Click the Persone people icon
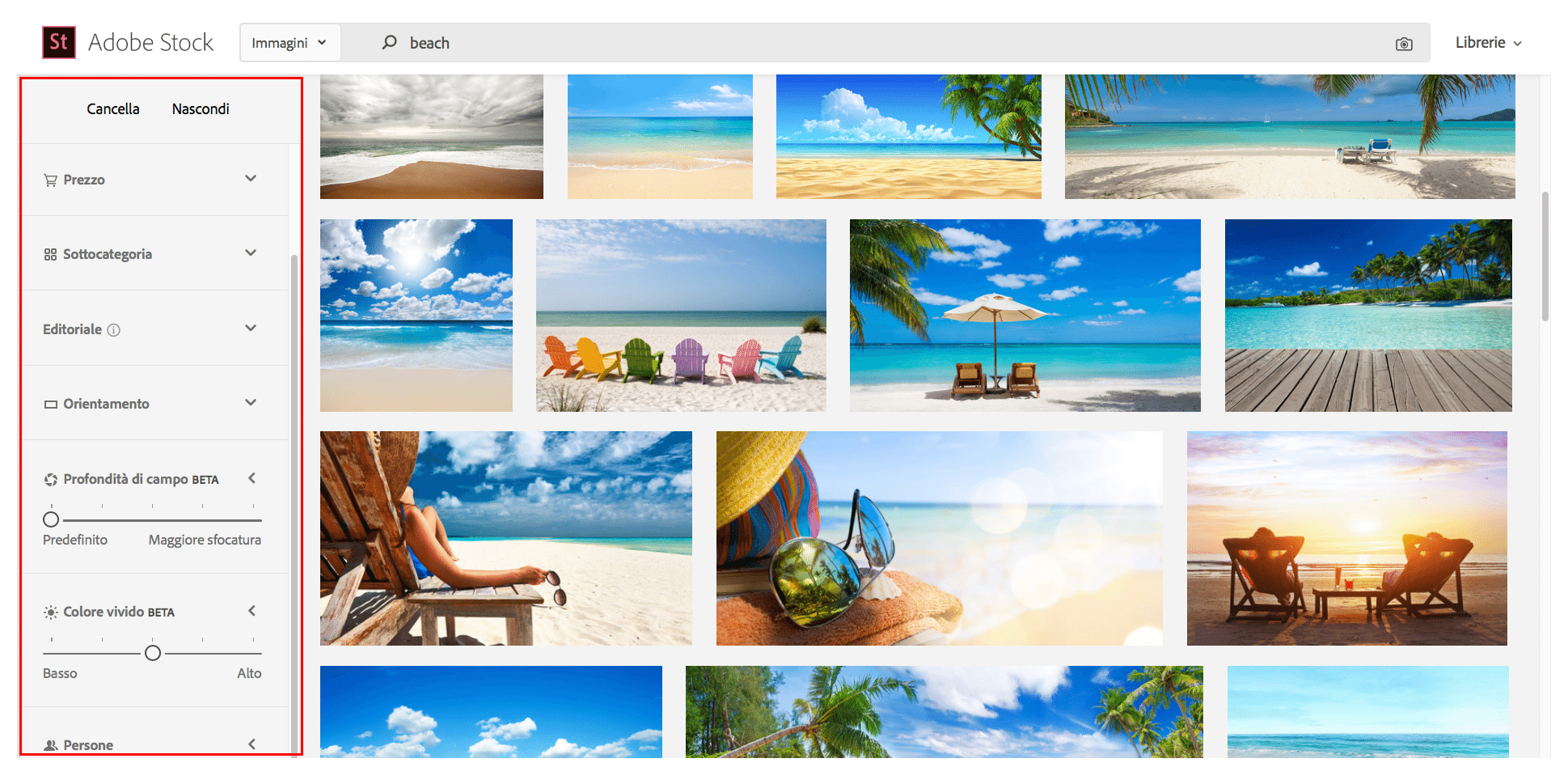 tap(50, 745)
